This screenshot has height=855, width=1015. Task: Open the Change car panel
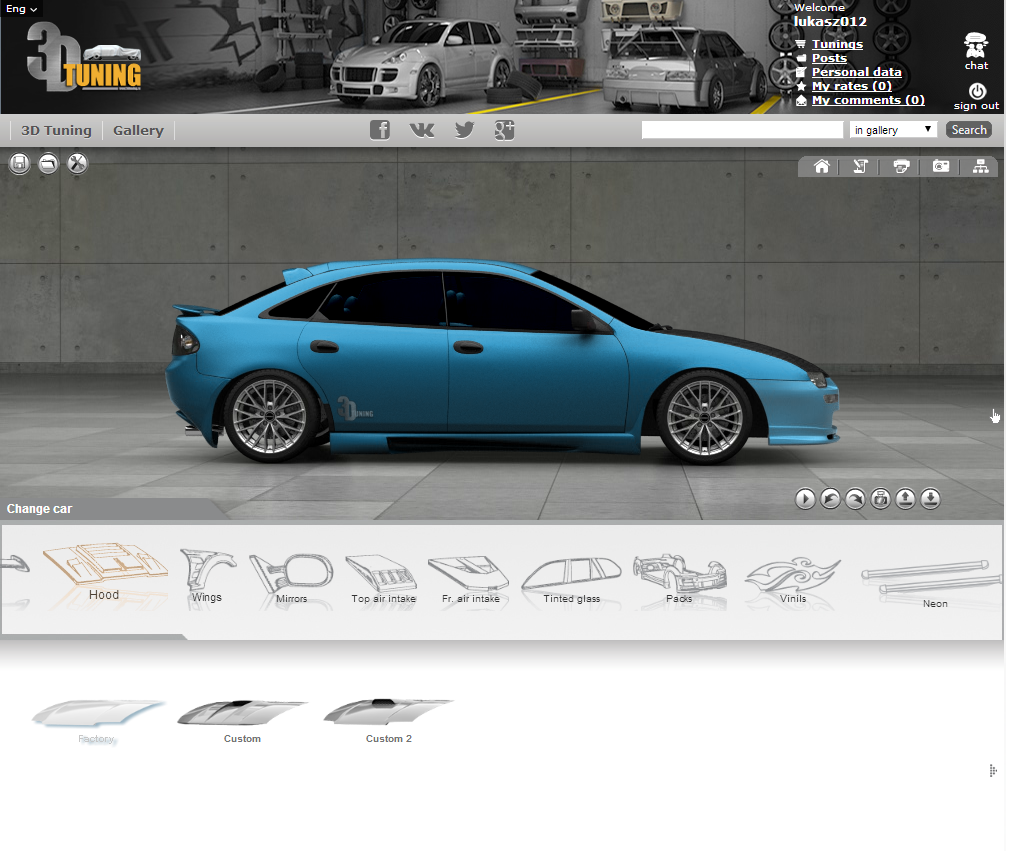tap(40, 509)
